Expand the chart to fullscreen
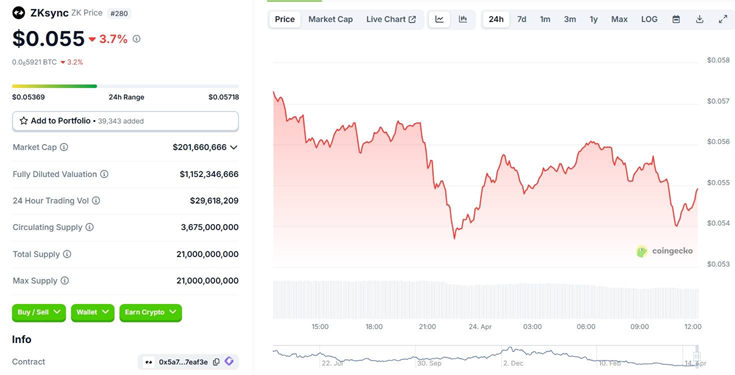The image size is (735, 375). point(723,19)
